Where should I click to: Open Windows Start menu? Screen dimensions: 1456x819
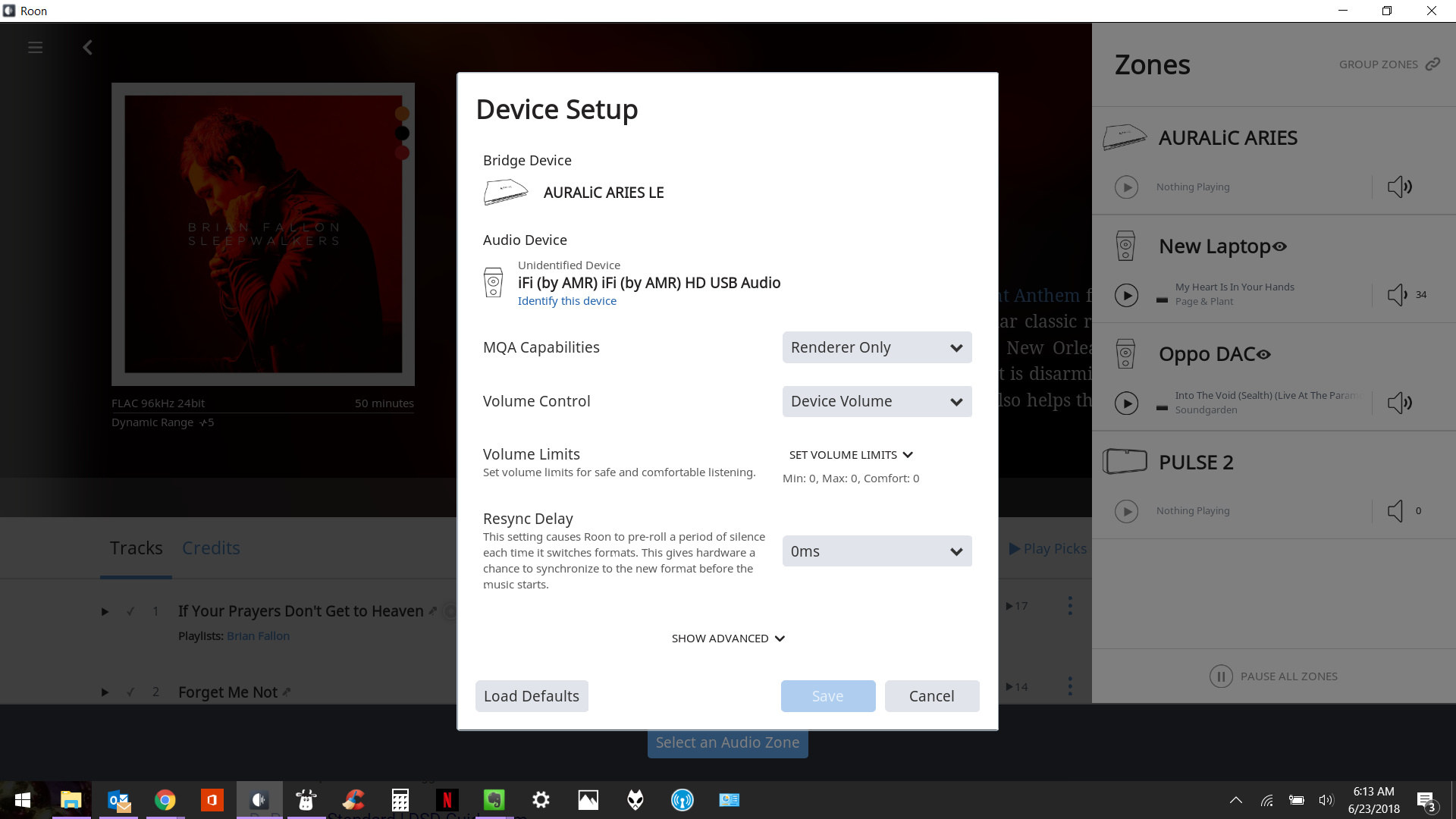[22, 800]
